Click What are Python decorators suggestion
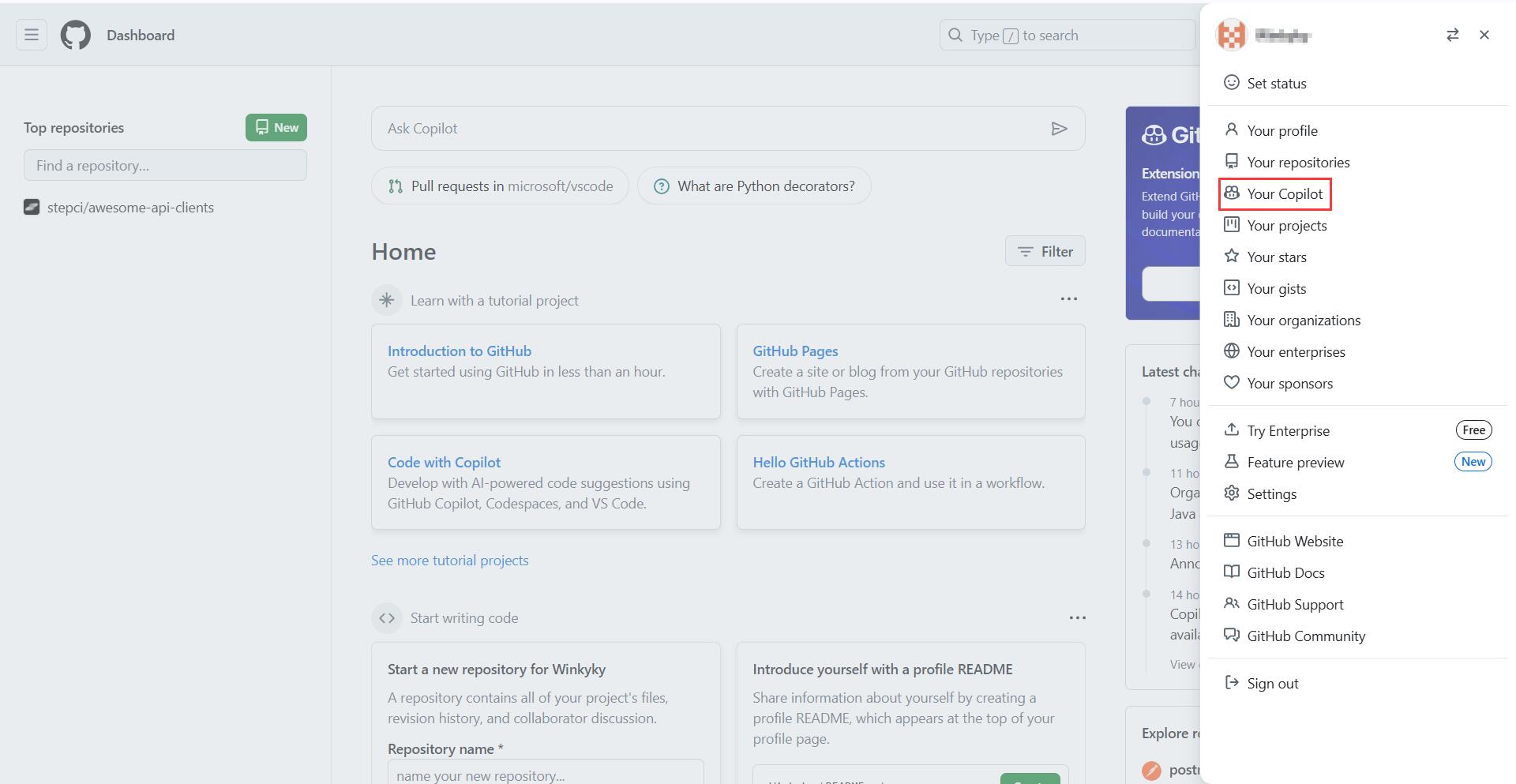Viewport: 1516px width, 784px height. pos(754,186)
